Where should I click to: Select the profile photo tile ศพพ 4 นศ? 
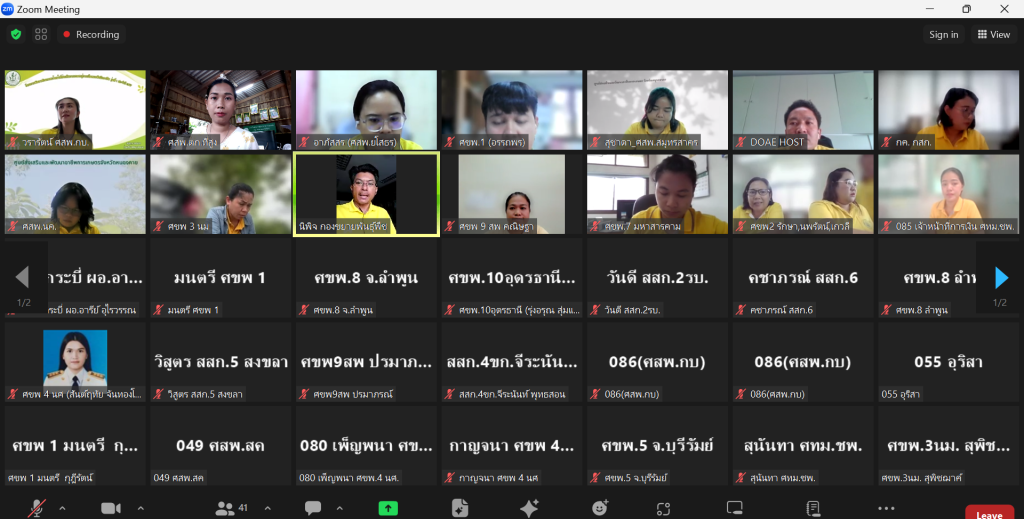tap(75, 362)
